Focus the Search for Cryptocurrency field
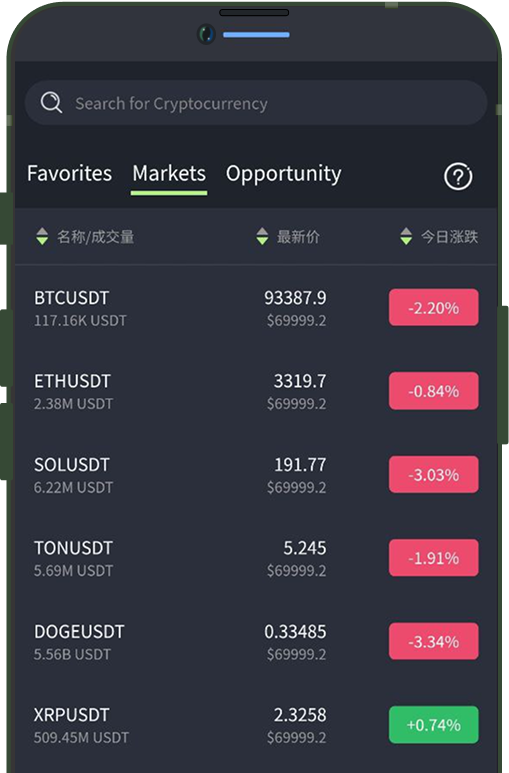The width and height of the screenshot is (509, 773). (x=256, y=103)
